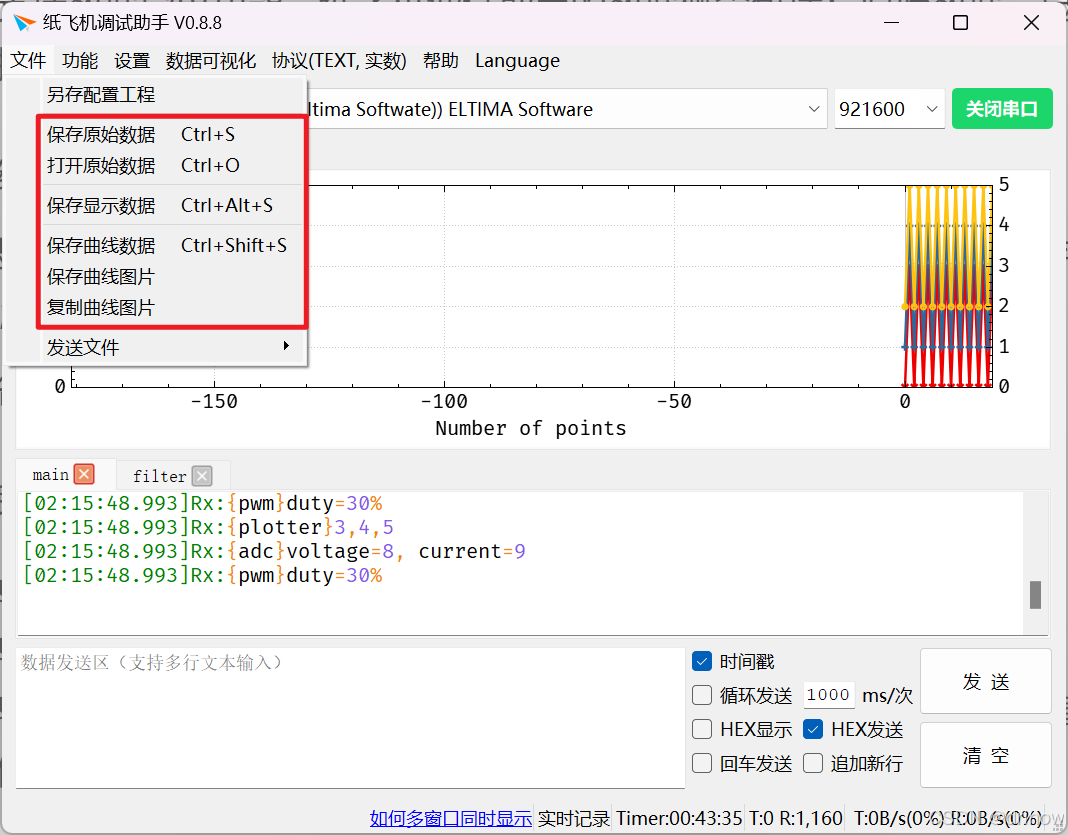Open the 921600 baud rate dropdown
Image resolution: width=1068 pixels, height=835 pixels.
(889, 109)
